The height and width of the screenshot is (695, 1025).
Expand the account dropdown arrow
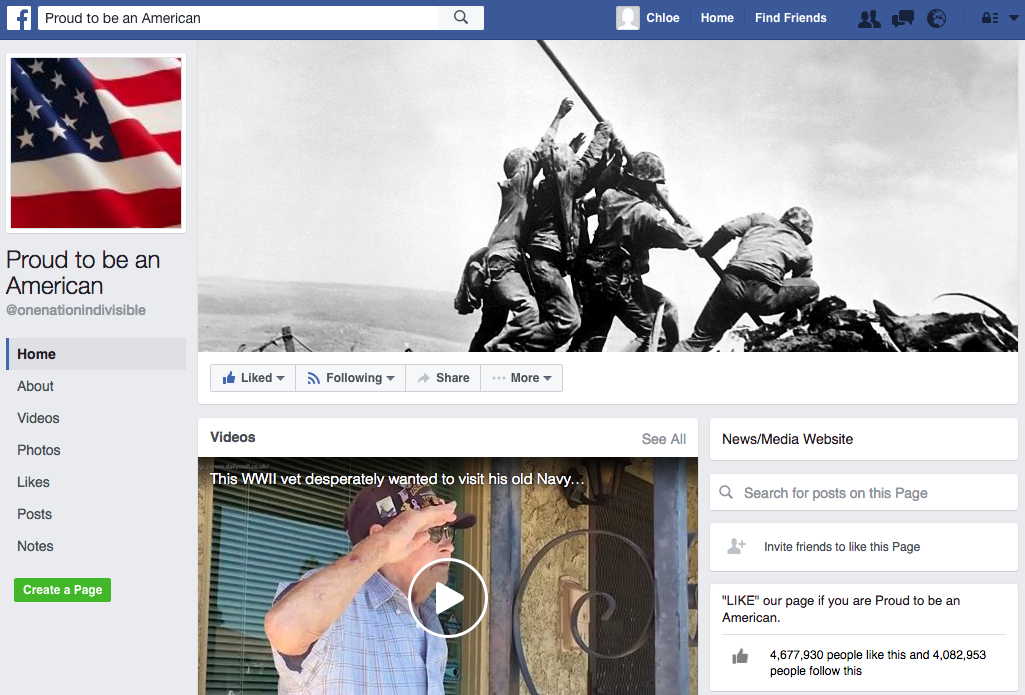[x=1014, y=18]
